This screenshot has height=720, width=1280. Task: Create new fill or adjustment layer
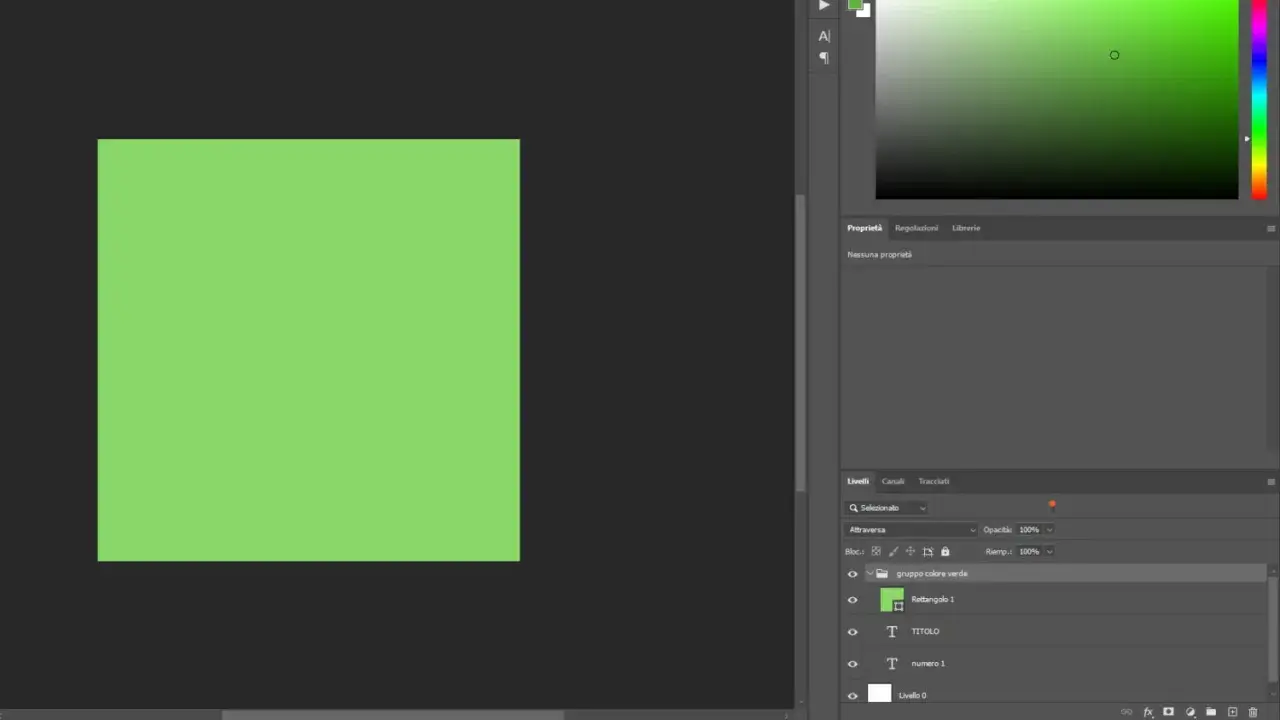(1190, 712)
